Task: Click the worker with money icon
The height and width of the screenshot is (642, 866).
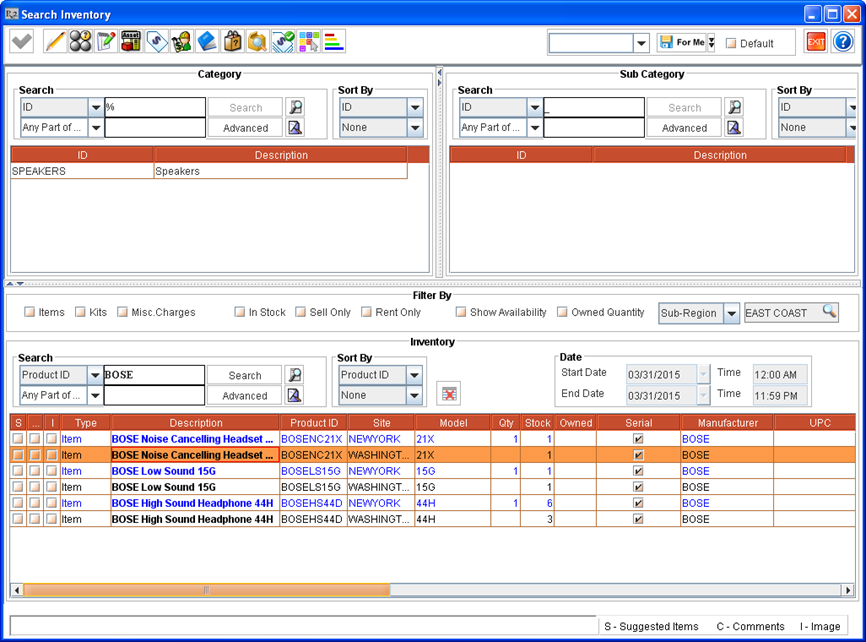Action: tap(182, 42)
